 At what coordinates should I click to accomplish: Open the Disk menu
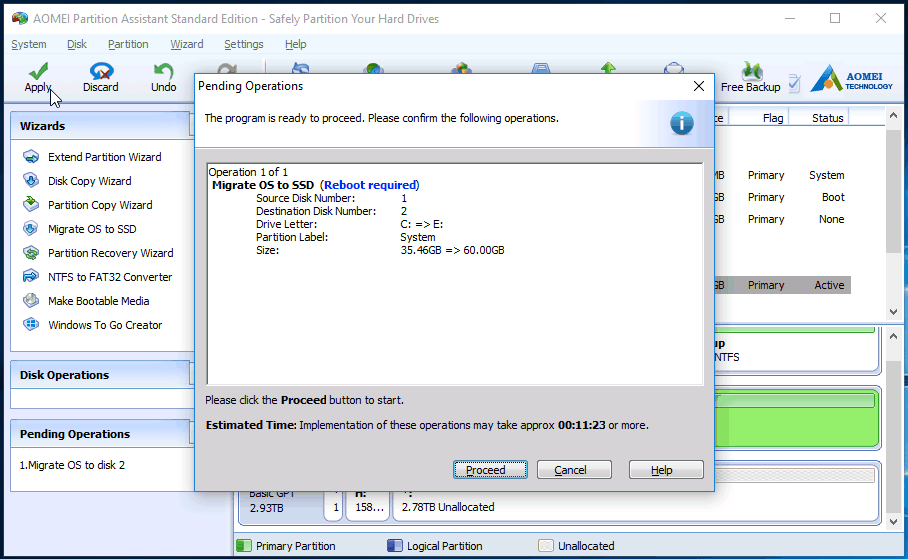click(x=76, y=44)
